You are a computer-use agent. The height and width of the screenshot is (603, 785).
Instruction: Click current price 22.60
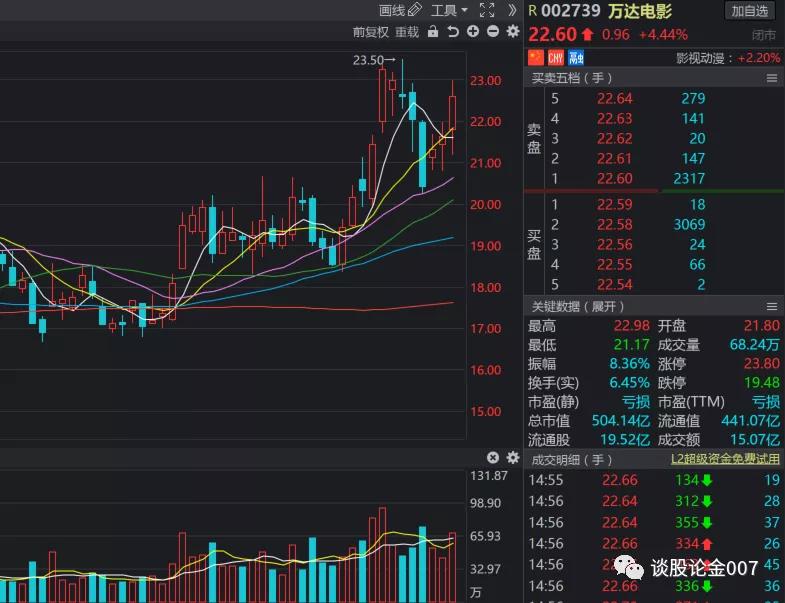click(x=553, y=35)
